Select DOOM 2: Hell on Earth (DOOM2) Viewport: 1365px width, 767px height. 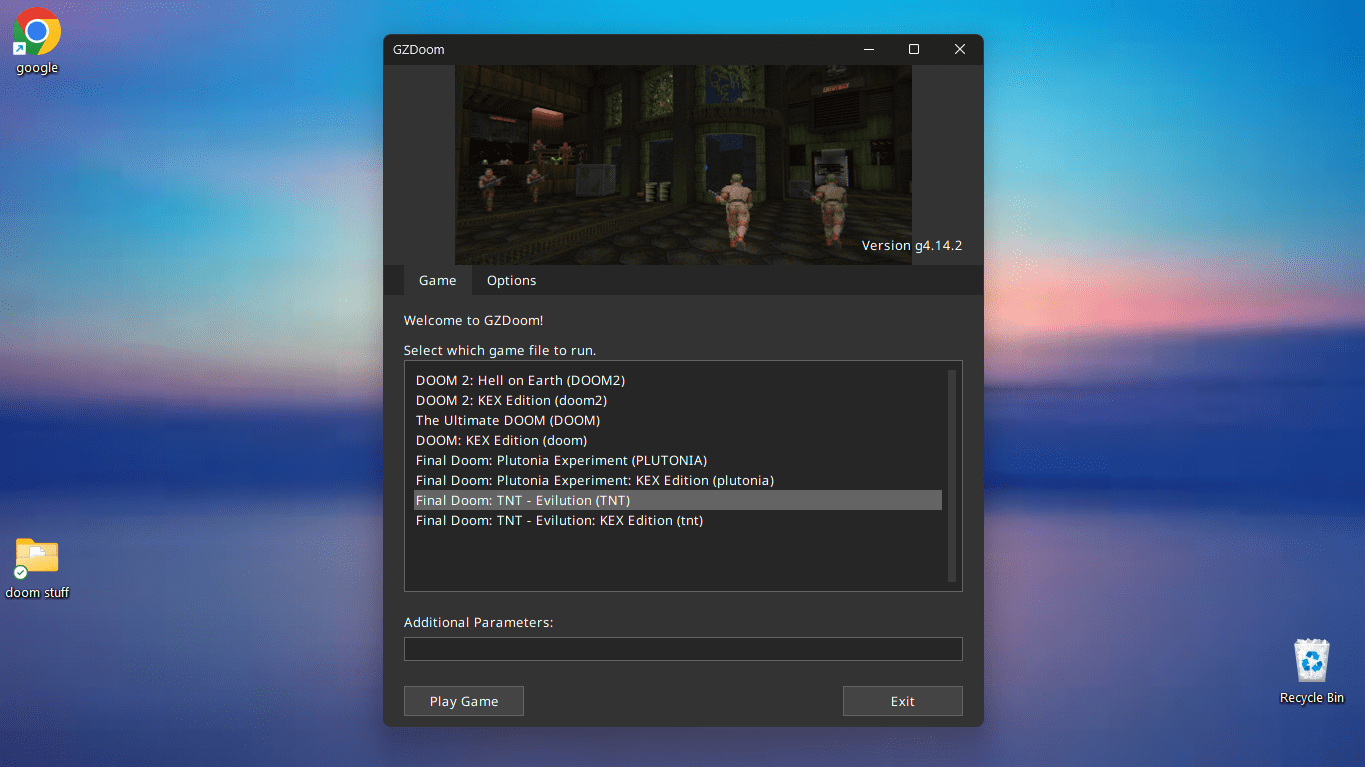click(x=678, y=380)
